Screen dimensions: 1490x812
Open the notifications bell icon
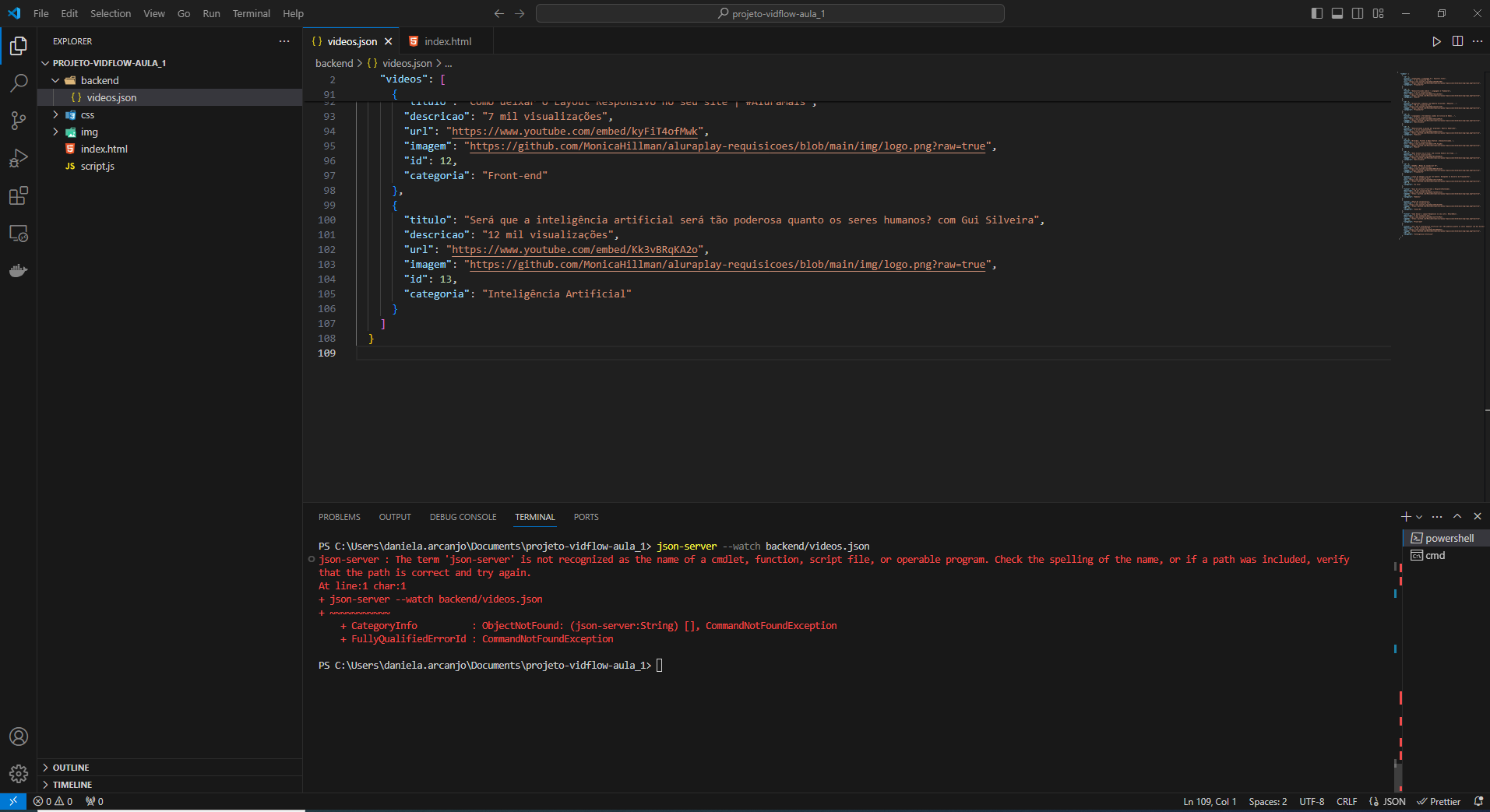point(1478,801)
